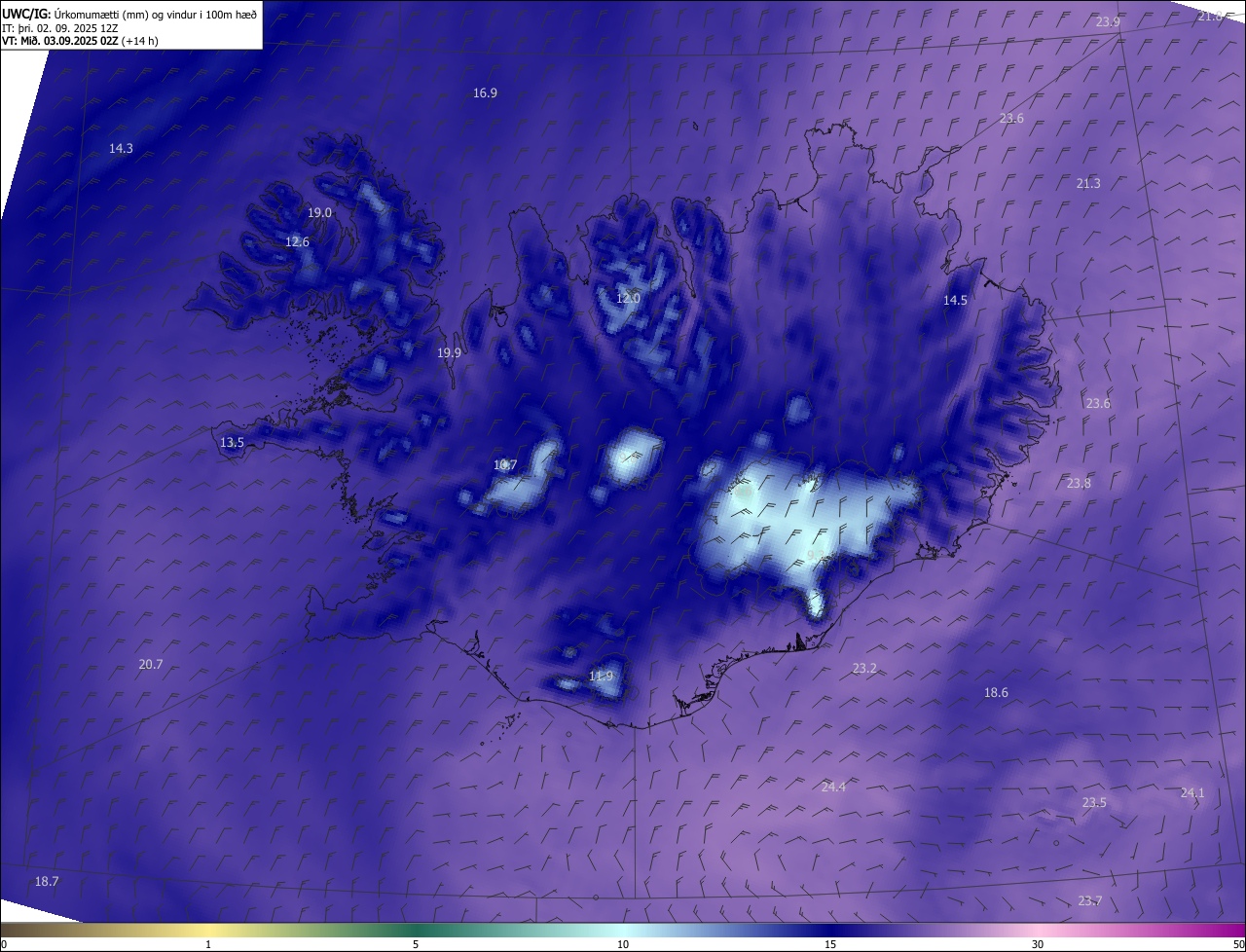The width and height of the screenshot is (1246, 952).
Task: Click the 23.9 value label
Action: click(1108, 22)
